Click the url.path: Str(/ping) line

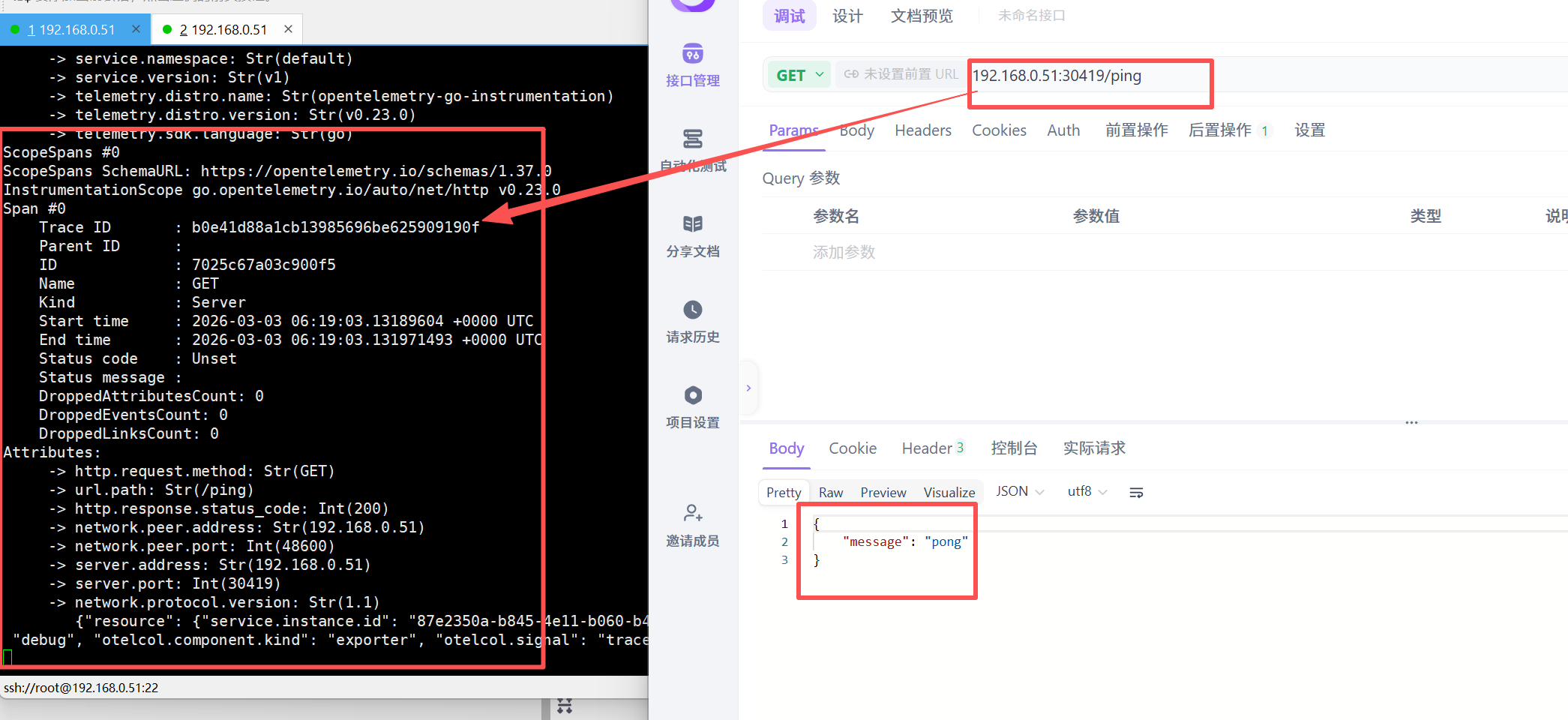click(152, 490)
